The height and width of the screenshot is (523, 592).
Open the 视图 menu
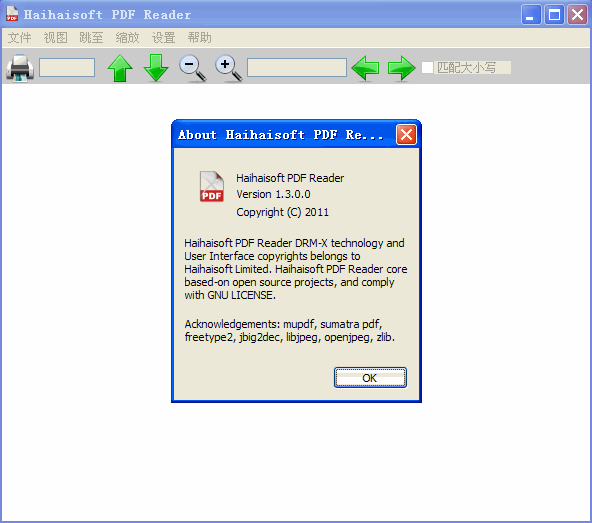pos(56,37)
